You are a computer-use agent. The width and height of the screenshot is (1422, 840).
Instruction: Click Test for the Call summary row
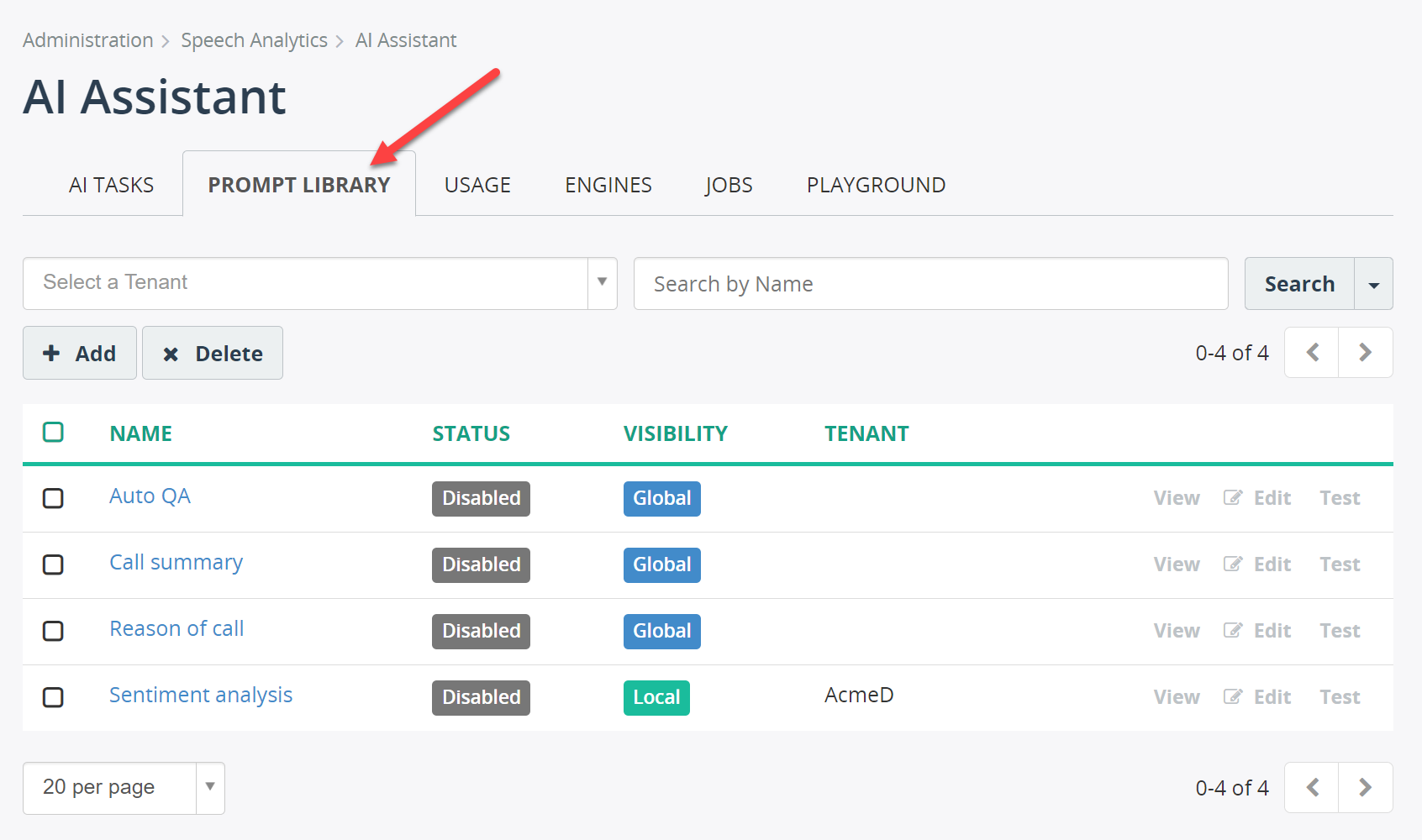pyautogui.click(x=1340, y=564)
